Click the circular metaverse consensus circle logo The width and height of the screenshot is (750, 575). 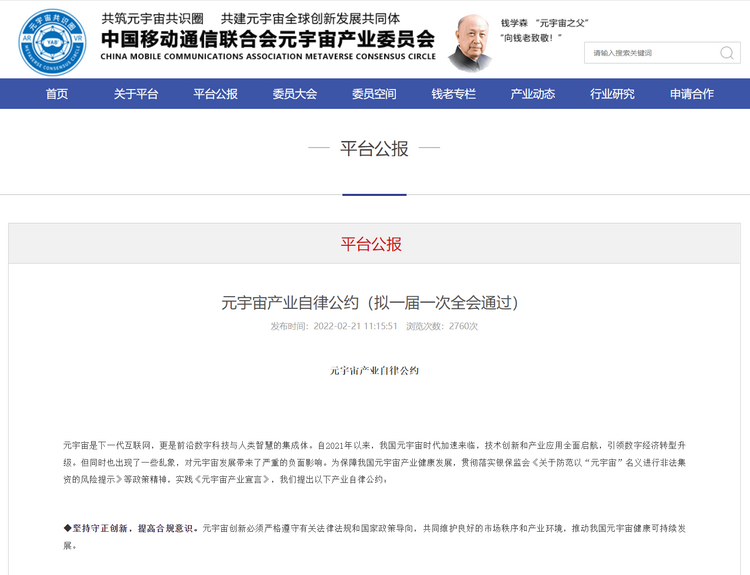53,42
